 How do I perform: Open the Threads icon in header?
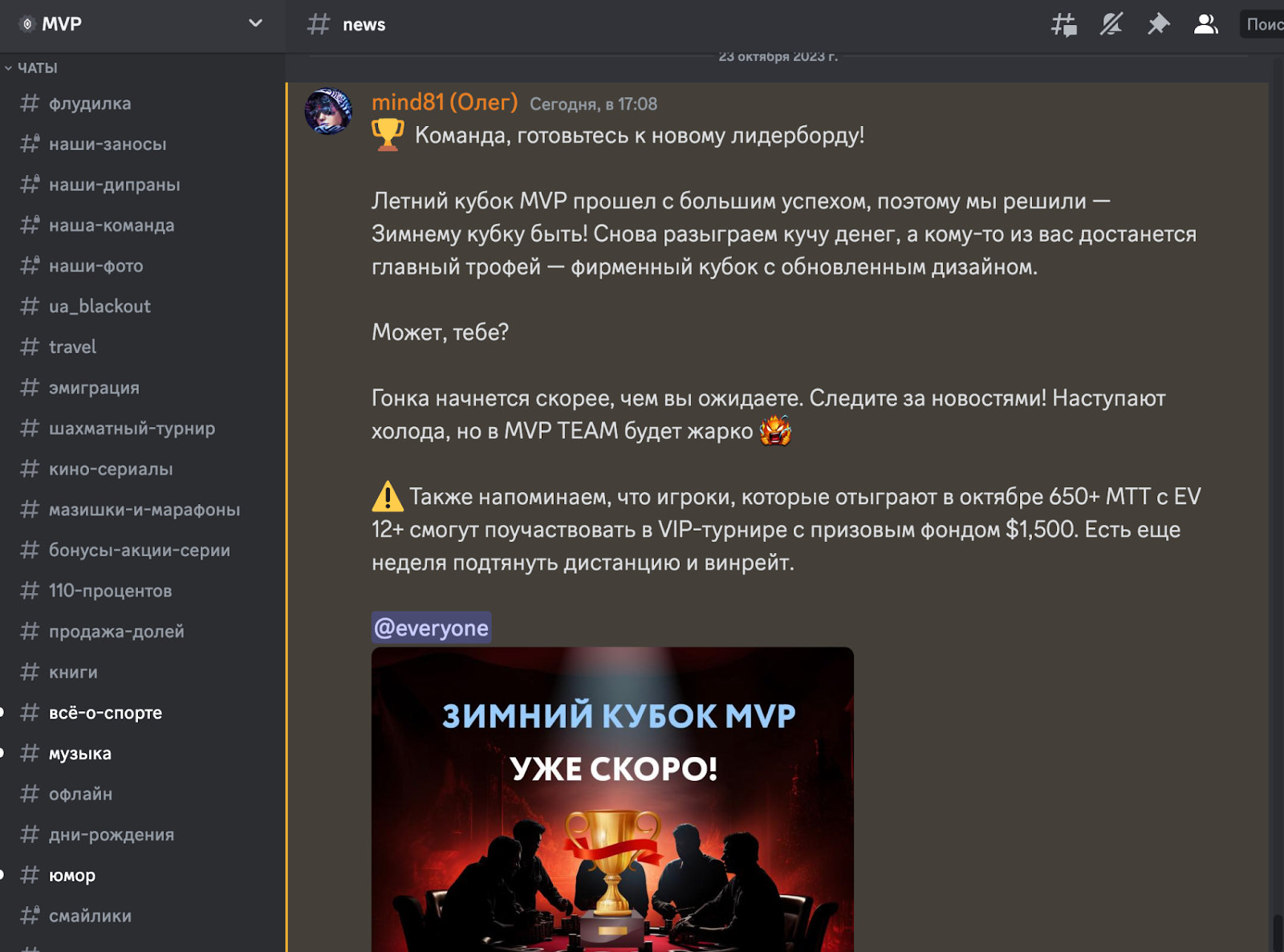tap(1064, 24)
